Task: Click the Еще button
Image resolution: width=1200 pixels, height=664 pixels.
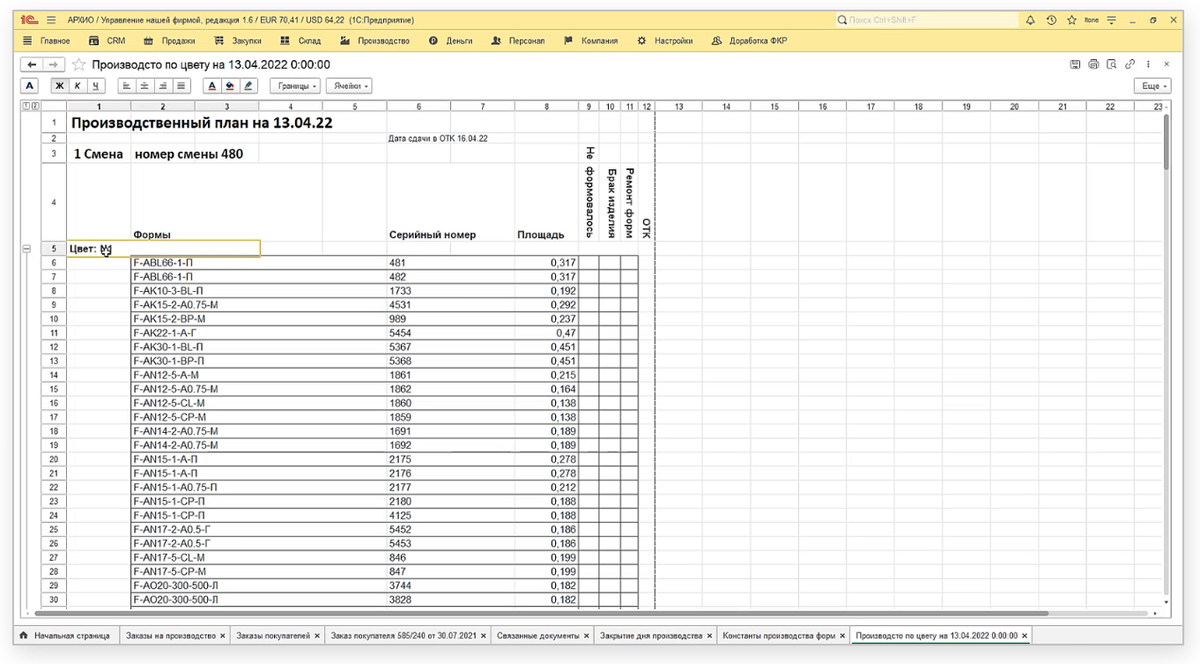Action: coord(1152,86)
